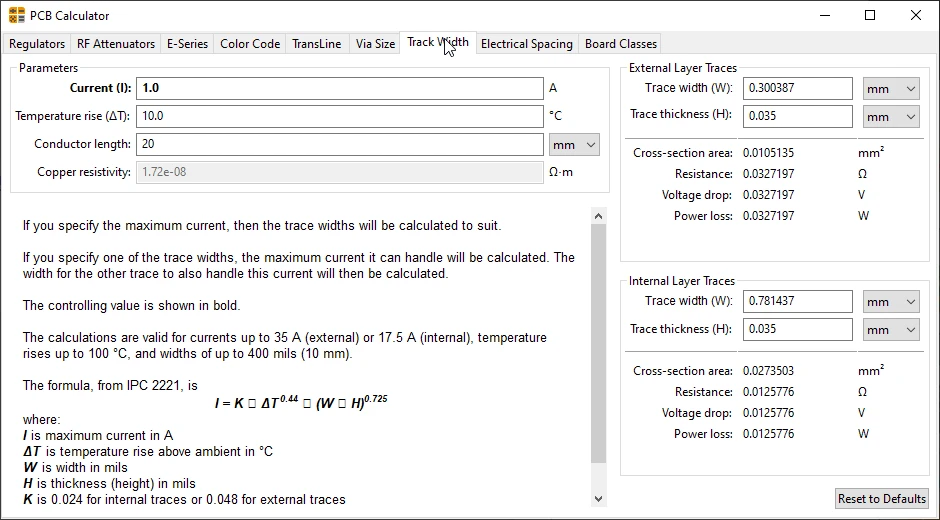940x520 pixels.
Task: Switch to the RF Attenuators tab
Action: pos(116,44)
